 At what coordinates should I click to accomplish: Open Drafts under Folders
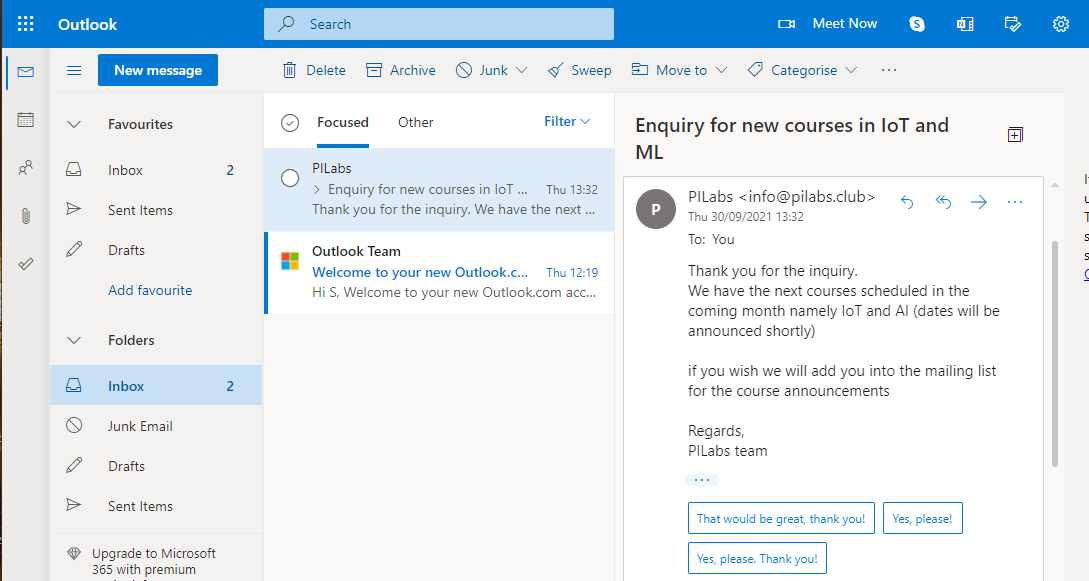[x=156, y=466]
